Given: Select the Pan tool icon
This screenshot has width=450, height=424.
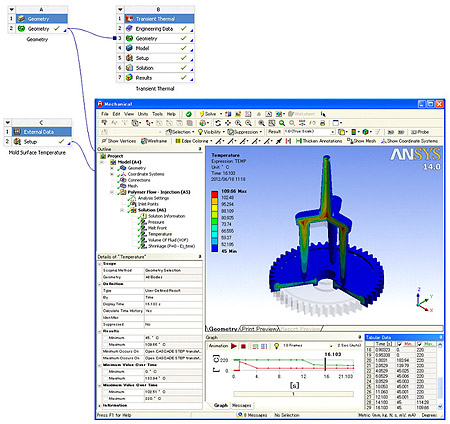Looking at the screenshot, I should (228, 123).
